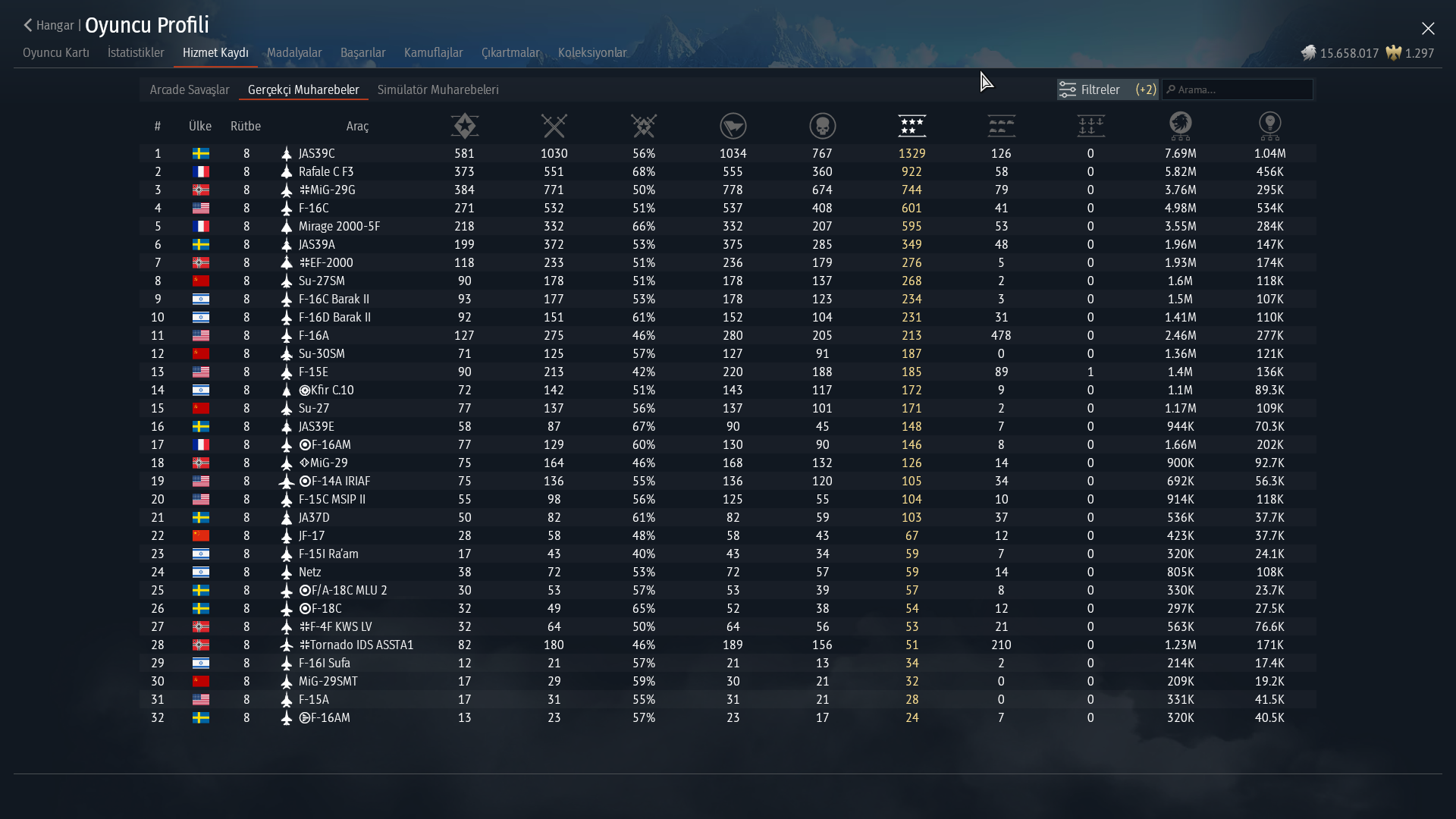Viewport: 1456px width, 819px height.
Task: Sort by the stars air kills column
Action: (x=912, y=126)
